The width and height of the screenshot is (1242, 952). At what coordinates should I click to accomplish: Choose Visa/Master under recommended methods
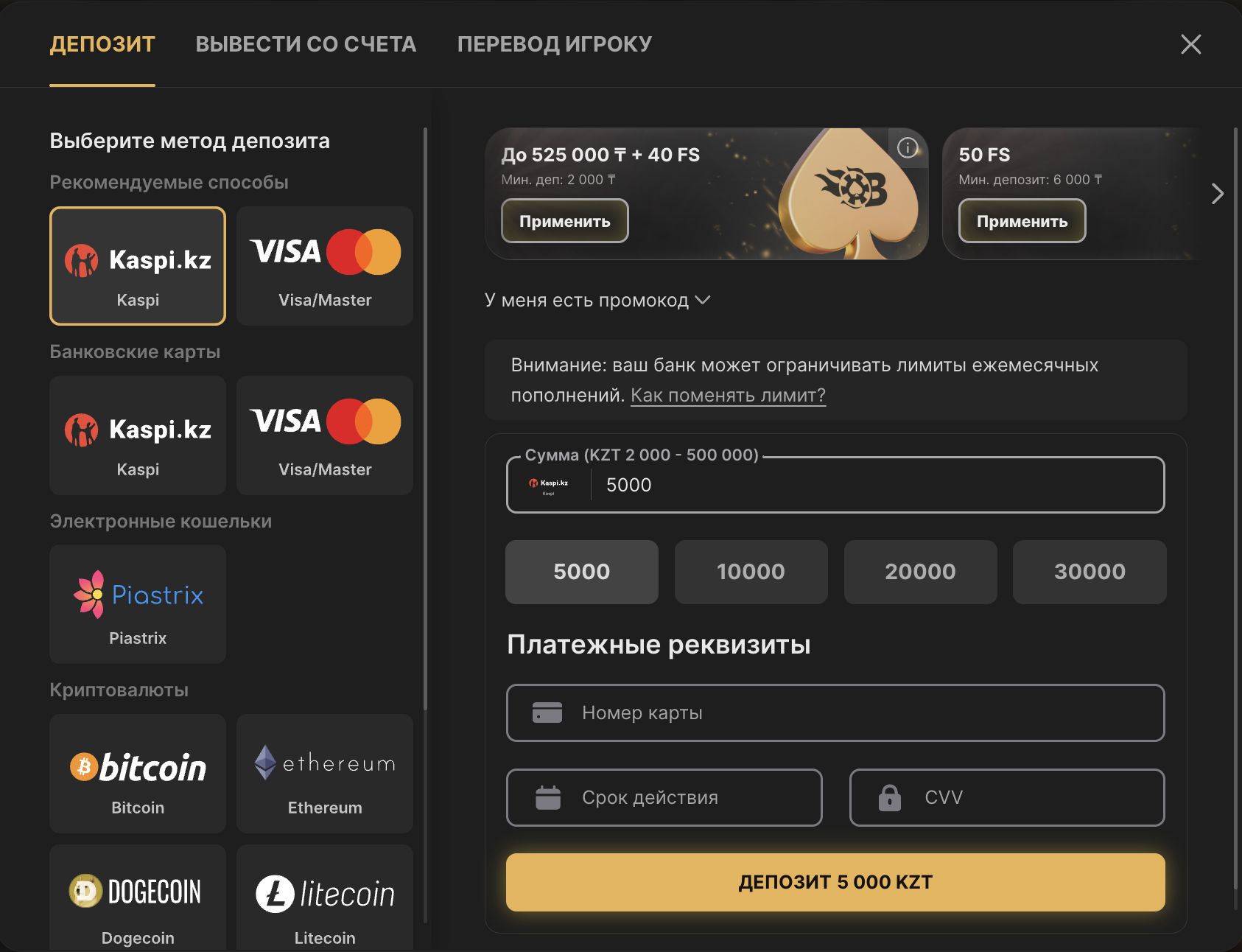[x=325, y=266]
